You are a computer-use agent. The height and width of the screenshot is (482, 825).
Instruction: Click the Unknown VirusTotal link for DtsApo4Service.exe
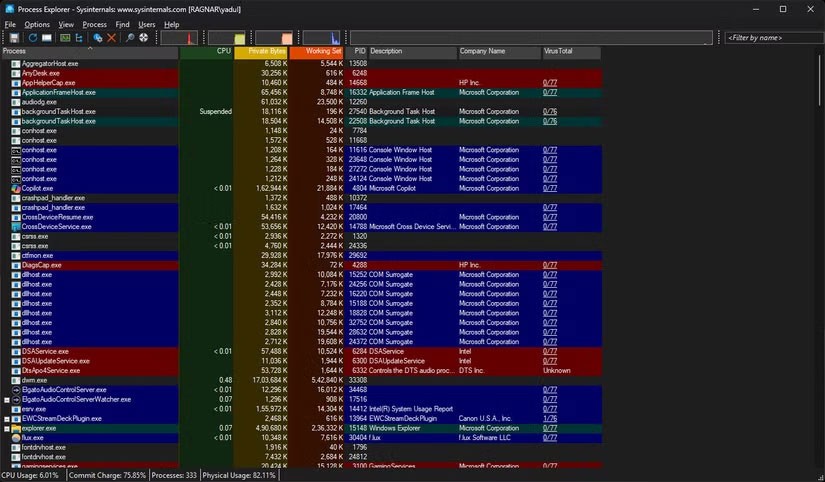pos(557,370)
